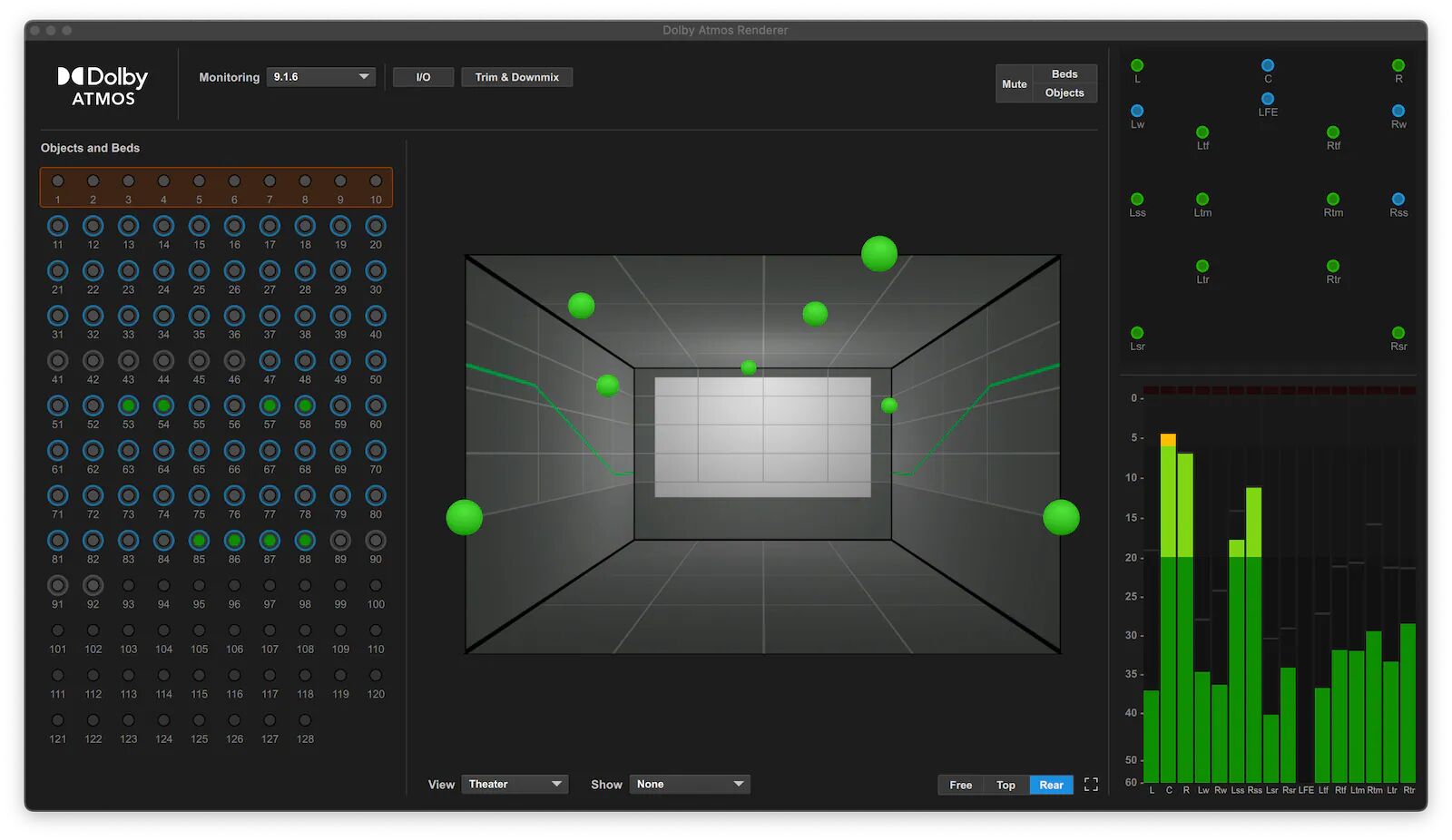The image size is (1452, 840).
Task: Open Trim & Downmix settings
Action: click(x=516, y=76)
